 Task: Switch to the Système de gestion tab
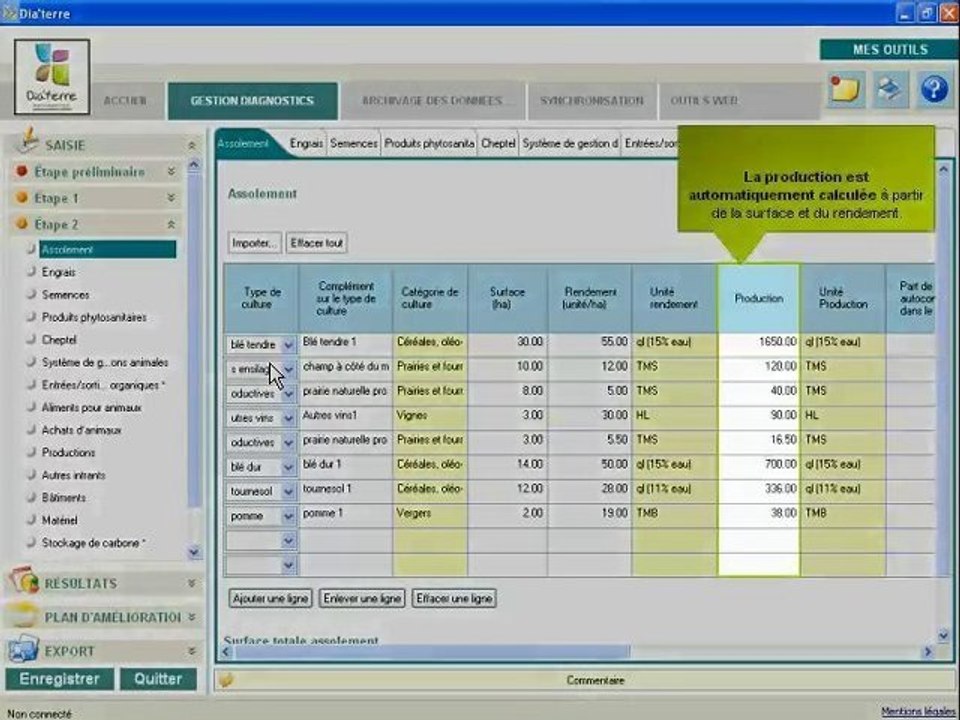click(x=570, y=143)
